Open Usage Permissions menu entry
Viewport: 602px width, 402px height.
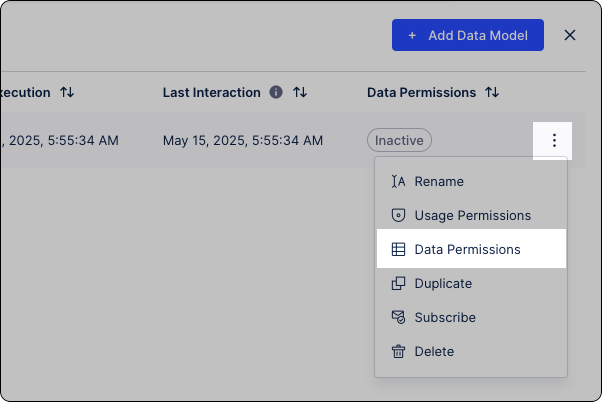(471, 215)
